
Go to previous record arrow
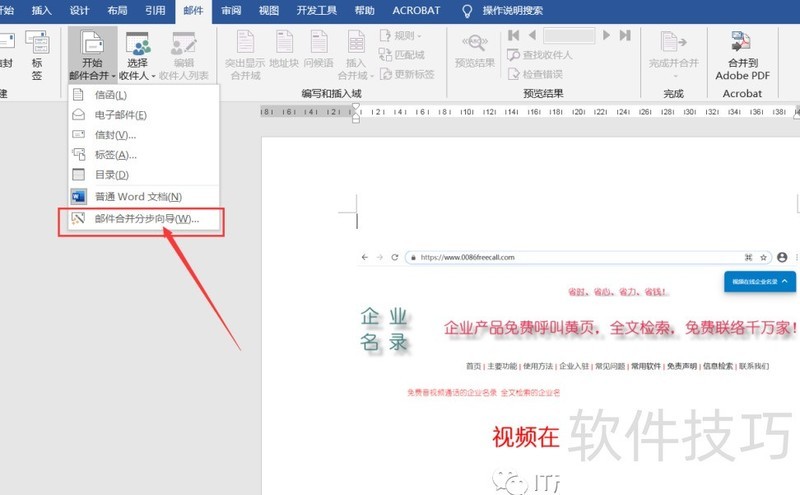tap(532, 35)
